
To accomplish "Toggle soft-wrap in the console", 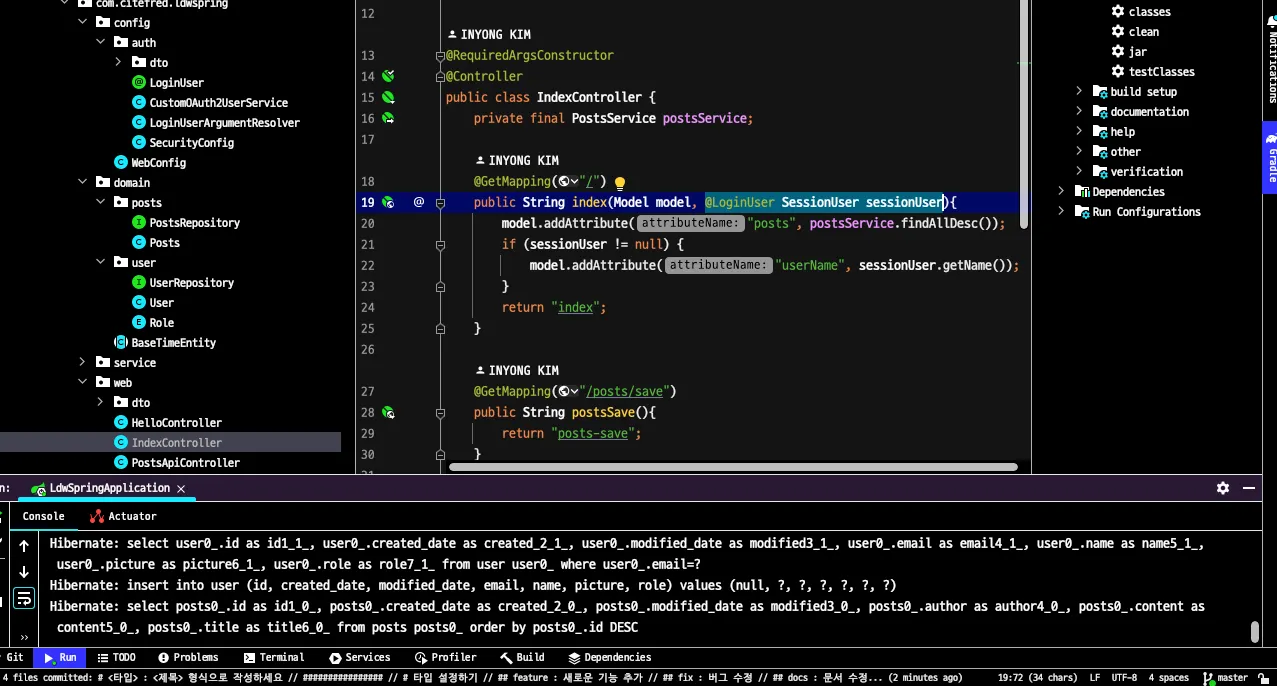I will [x=24, y=598].
